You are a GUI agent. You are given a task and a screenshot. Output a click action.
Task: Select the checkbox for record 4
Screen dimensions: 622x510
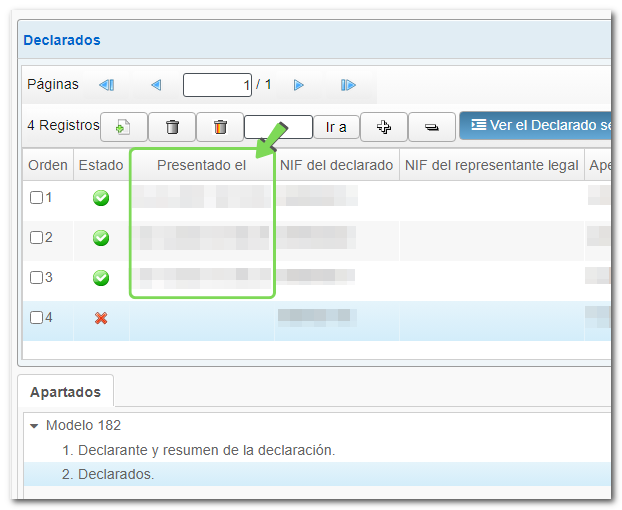coord(36,318)
